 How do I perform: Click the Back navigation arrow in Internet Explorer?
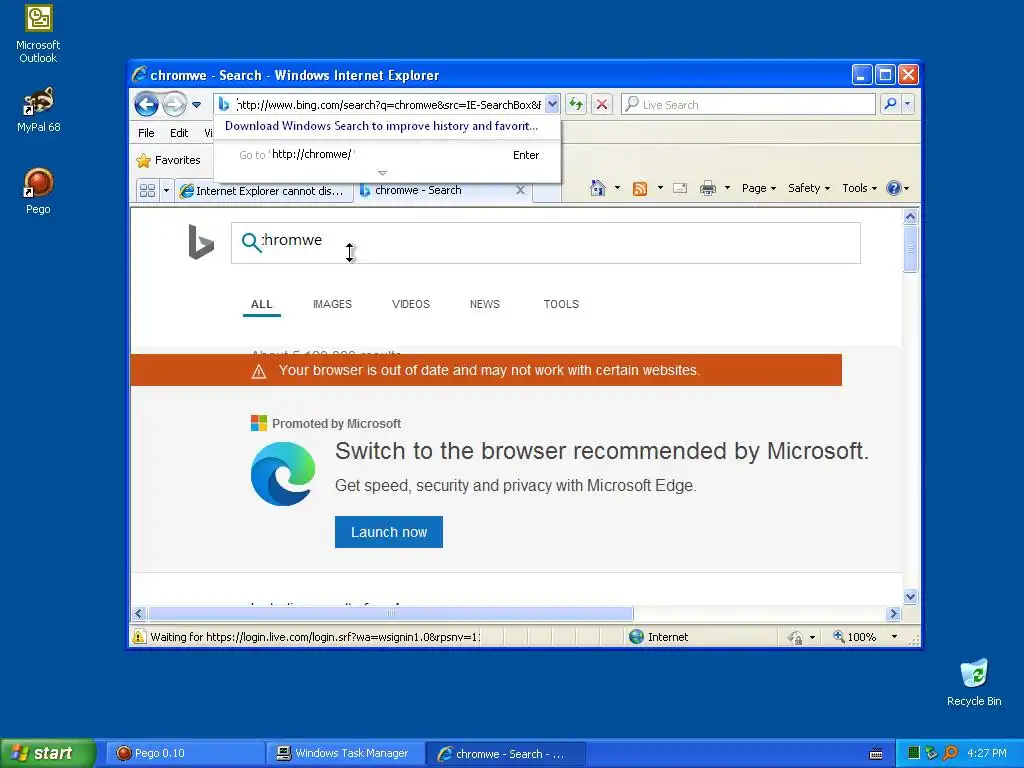(x=146, y=104)
